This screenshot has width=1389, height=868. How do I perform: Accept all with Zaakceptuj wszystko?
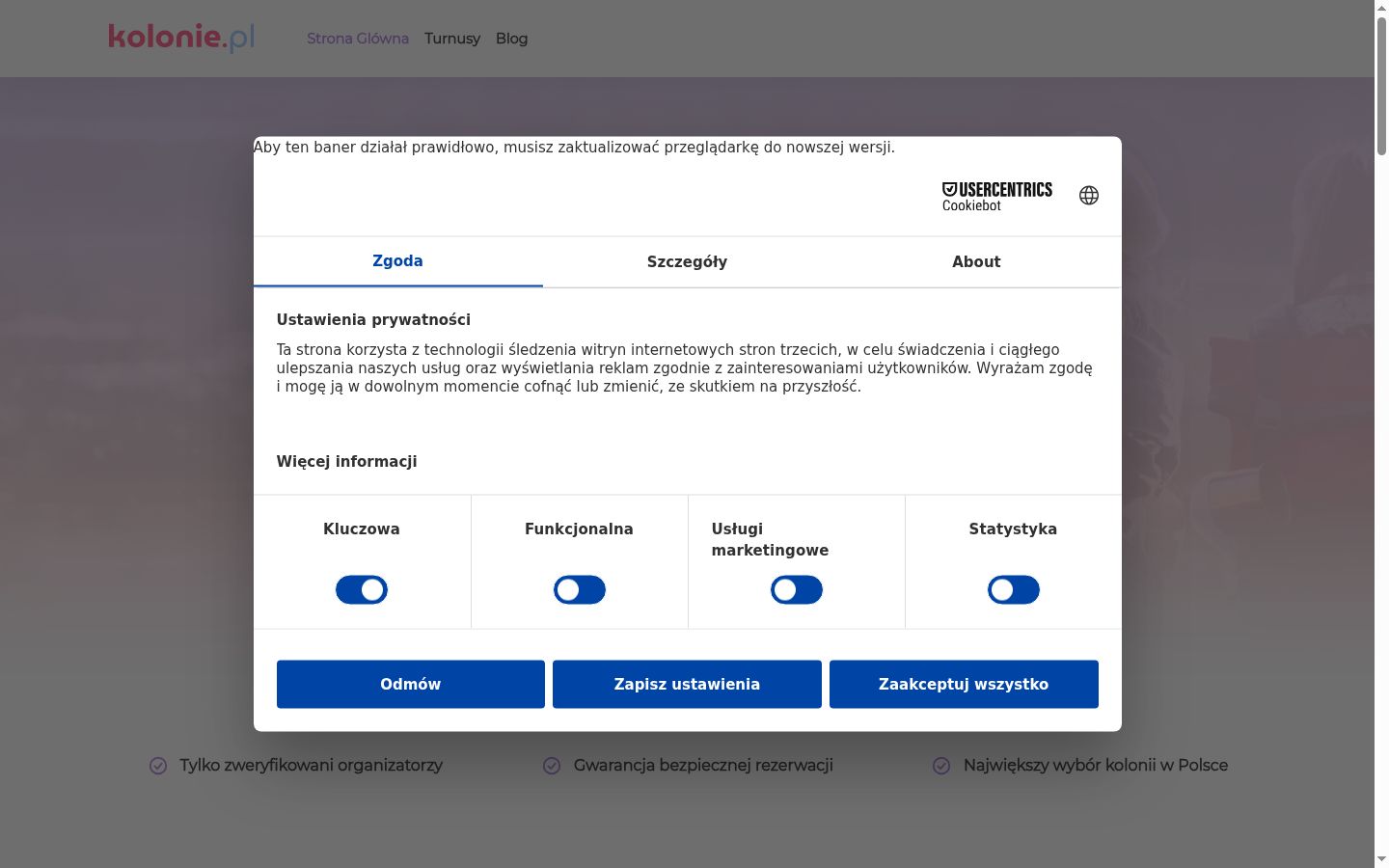click(x=964, y=685)
